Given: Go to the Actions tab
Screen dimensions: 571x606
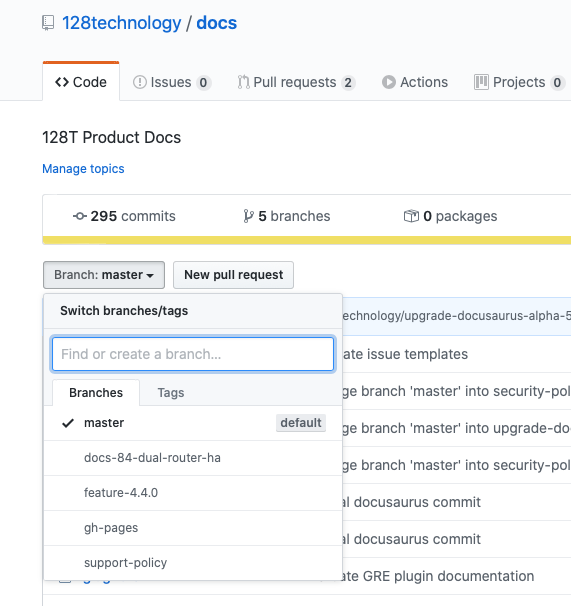Looking at the screenshot, I should [415, 82].
